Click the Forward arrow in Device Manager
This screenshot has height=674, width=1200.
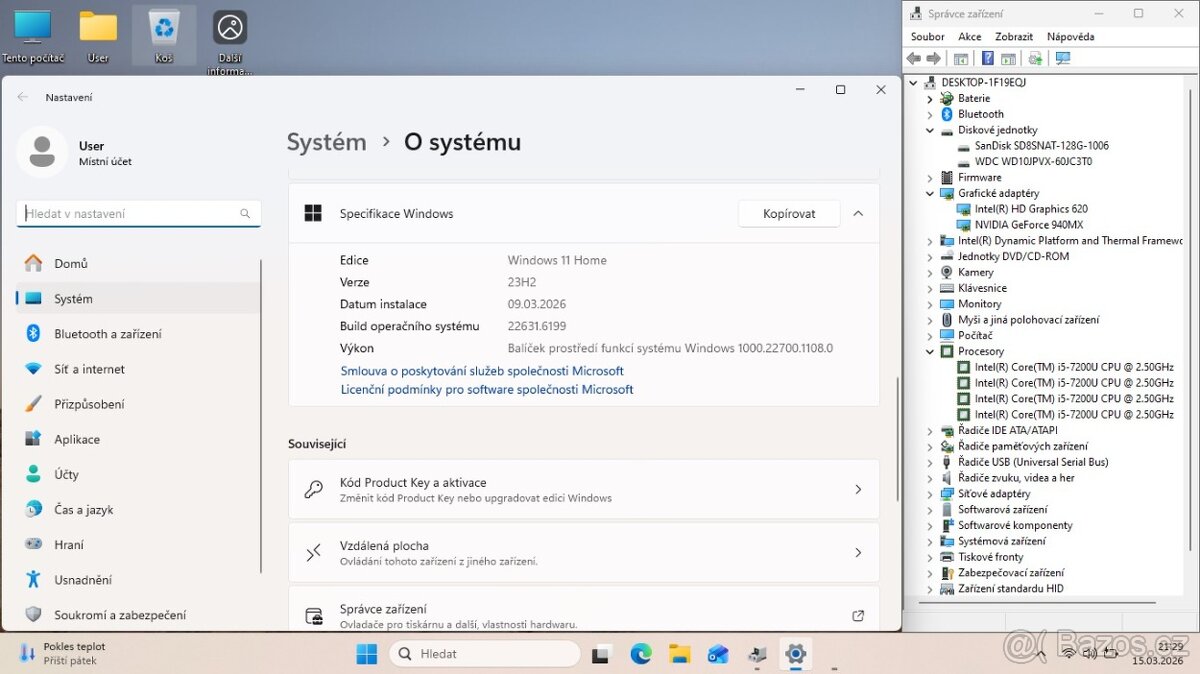(935, 58)
